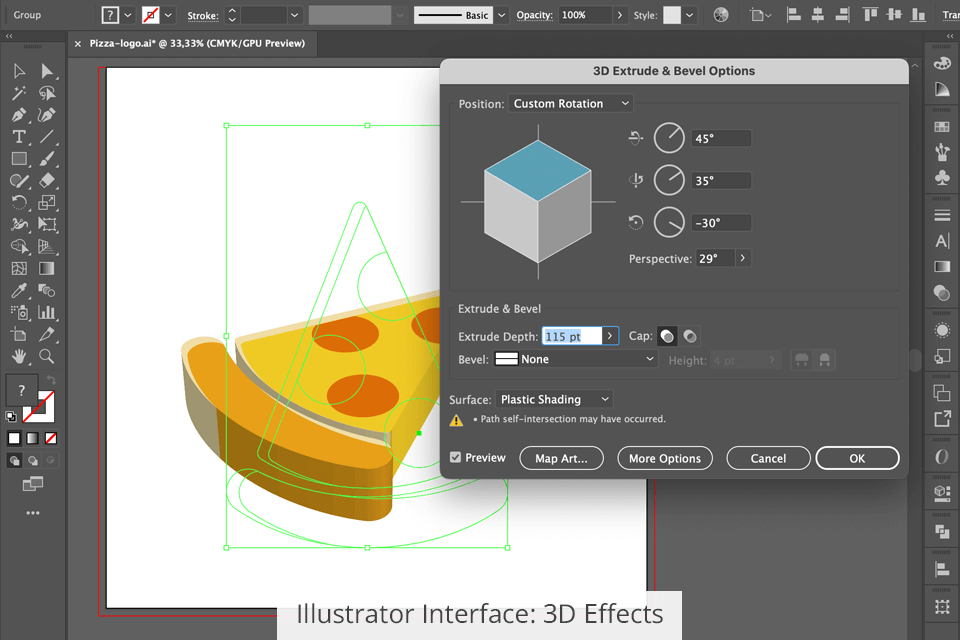Screen dimensions: 960x640
Task: Pick the Magic Wand tool
Action: tap(19, 93)
